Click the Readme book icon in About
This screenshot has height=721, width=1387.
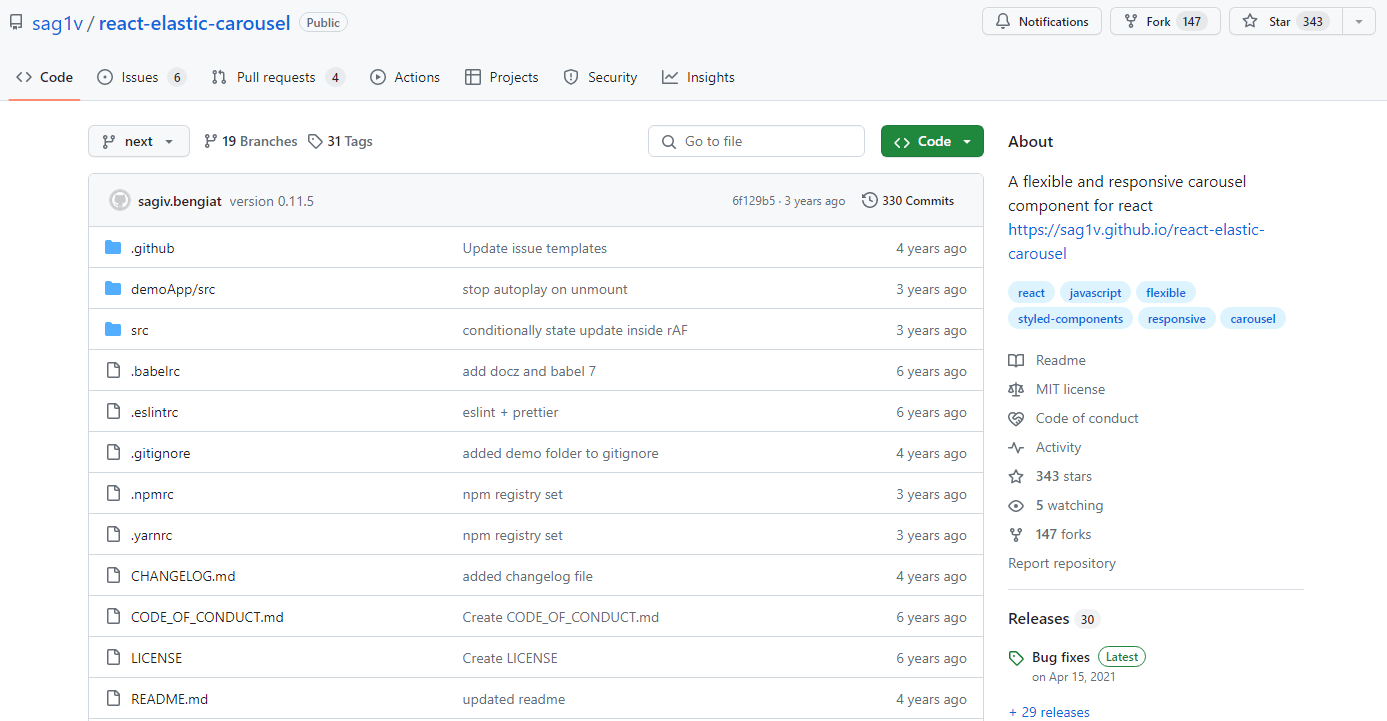click(1016, 360)
